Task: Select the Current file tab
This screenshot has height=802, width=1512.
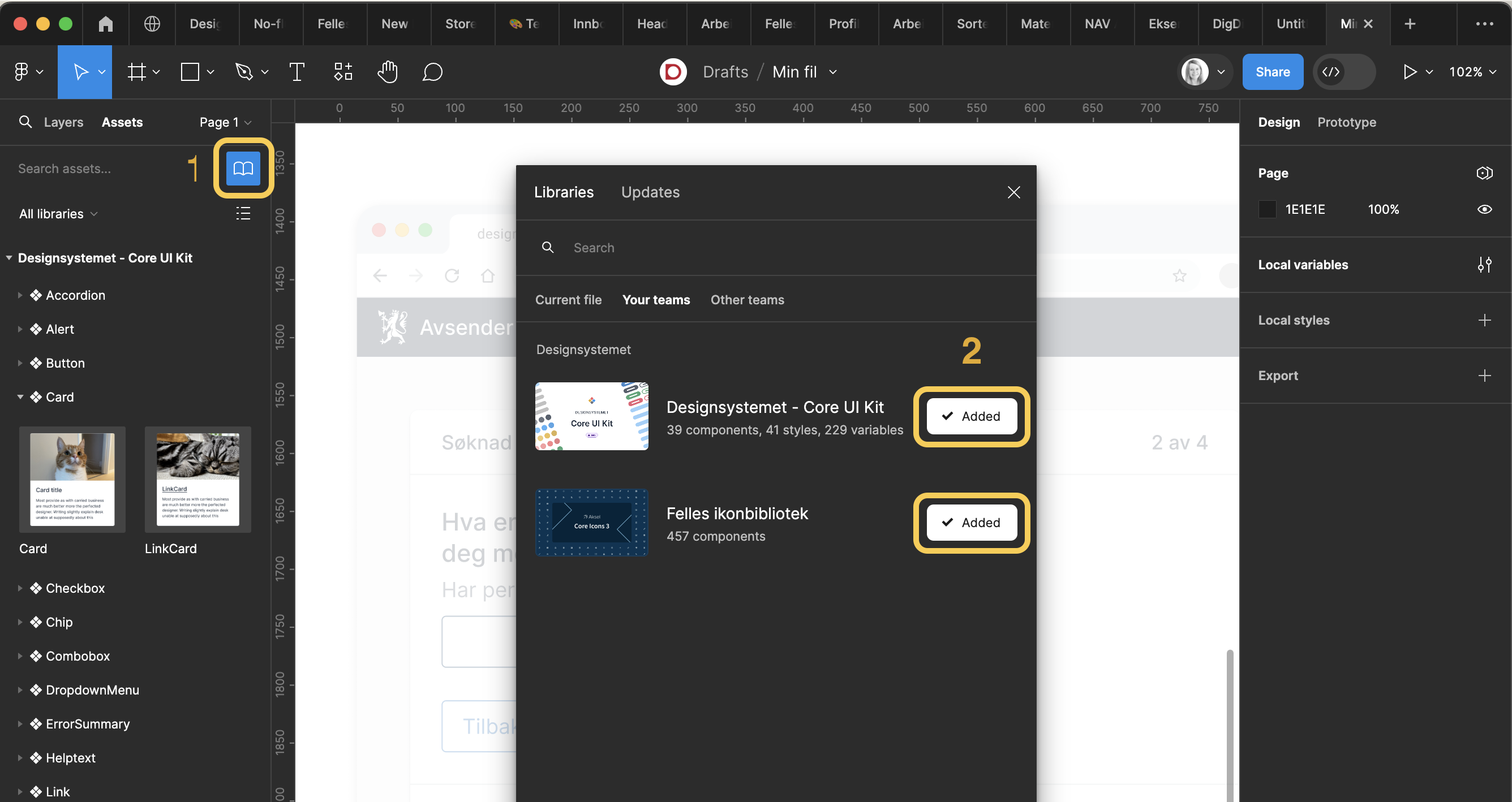Action: (568, 300)
